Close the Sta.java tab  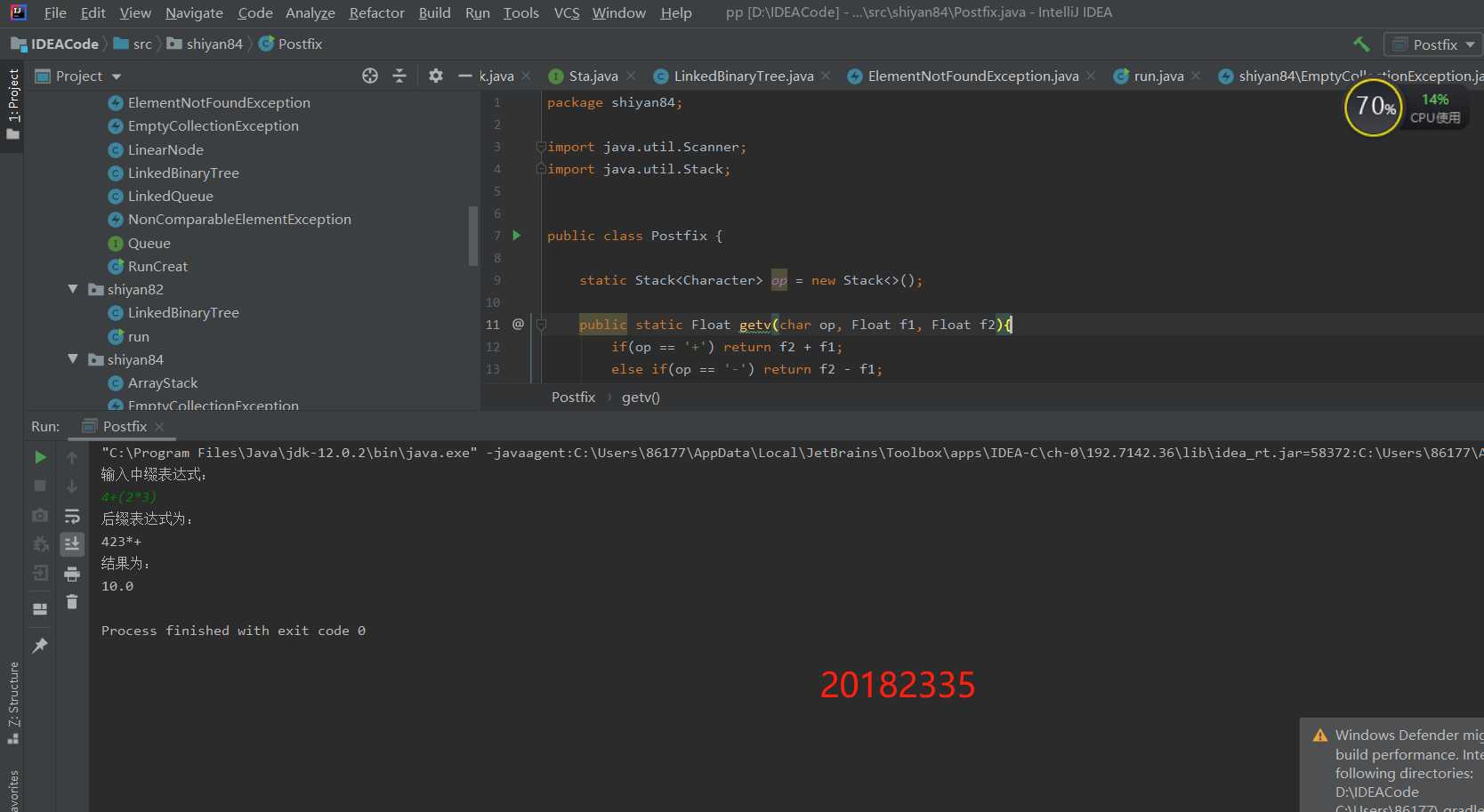coord(631,76)
